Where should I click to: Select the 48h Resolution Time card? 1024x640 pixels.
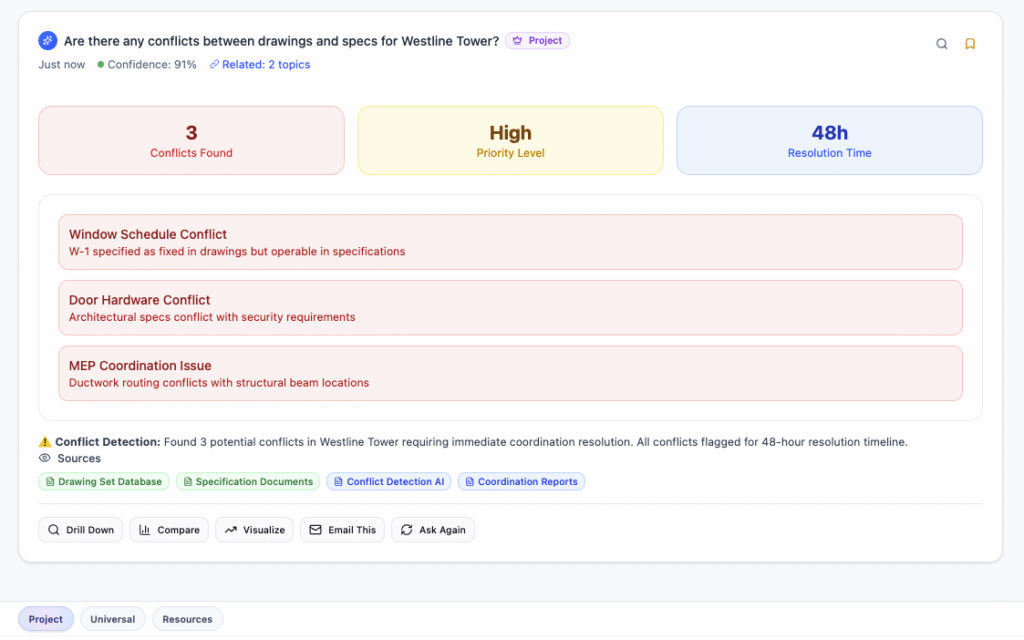tap(829, 141)
